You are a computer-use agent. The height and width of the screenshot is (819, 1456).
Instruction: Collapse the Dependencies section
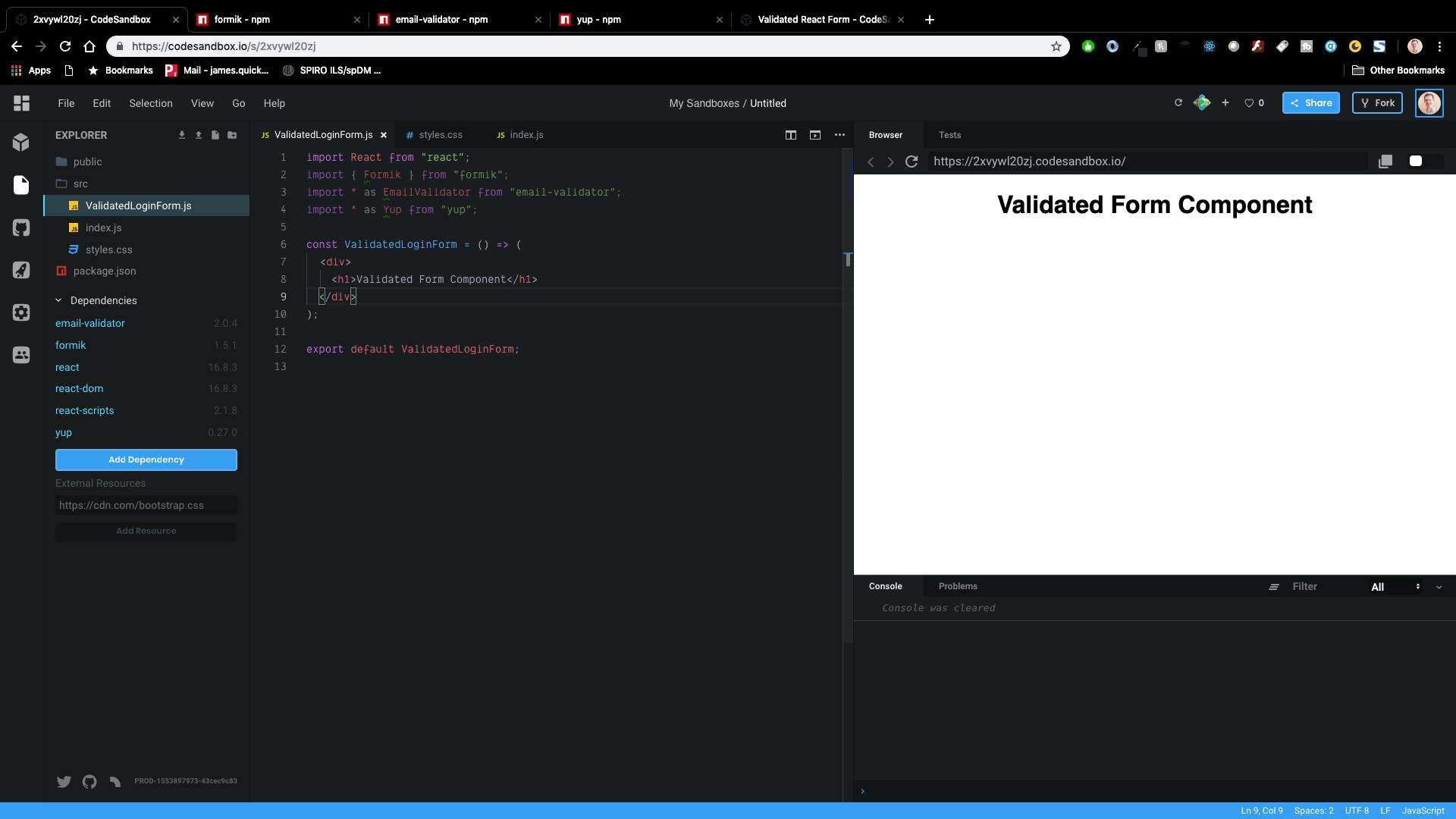click(58, 300)
